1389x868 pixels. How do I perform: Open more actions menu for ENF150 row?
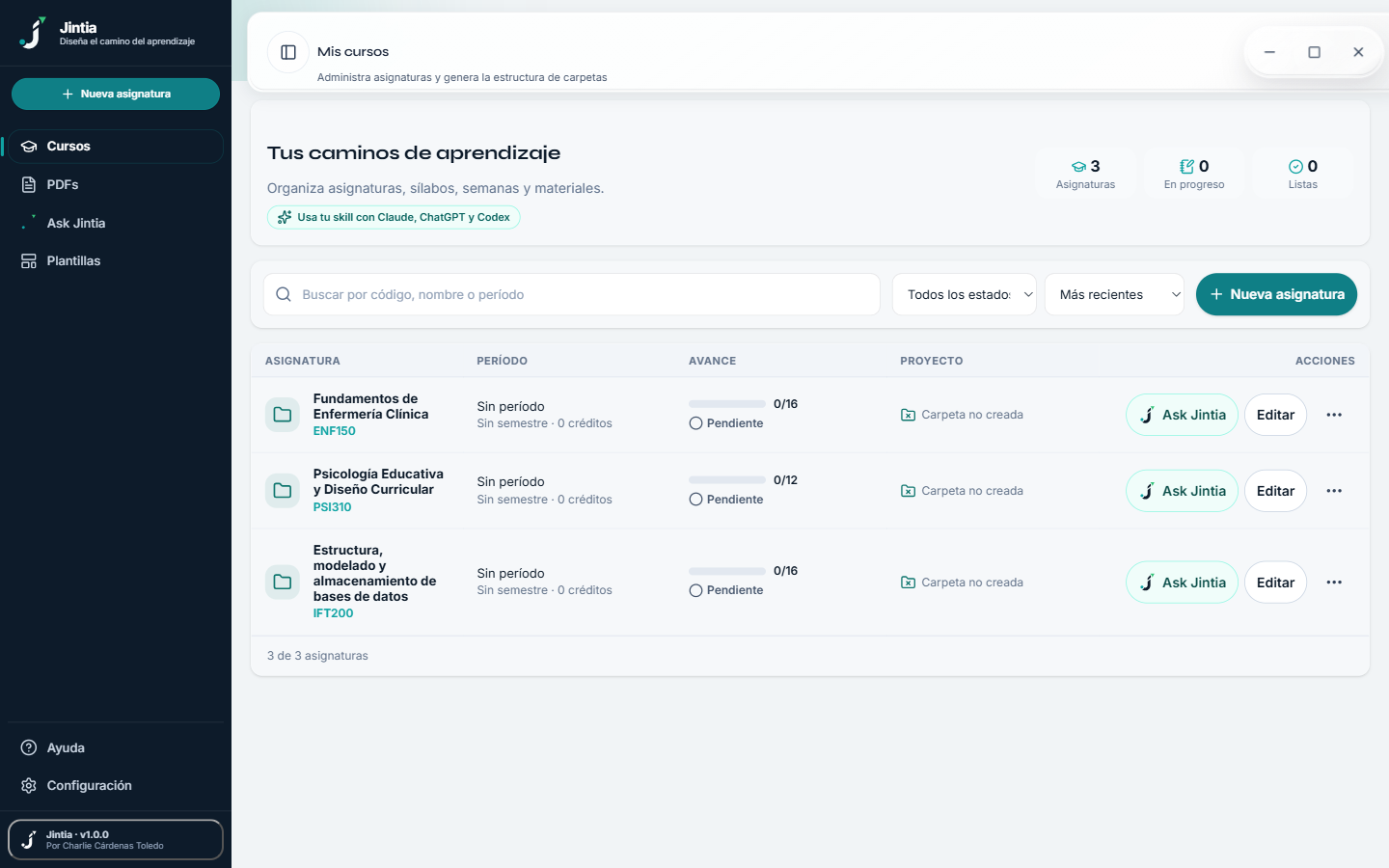(1334, 415)
